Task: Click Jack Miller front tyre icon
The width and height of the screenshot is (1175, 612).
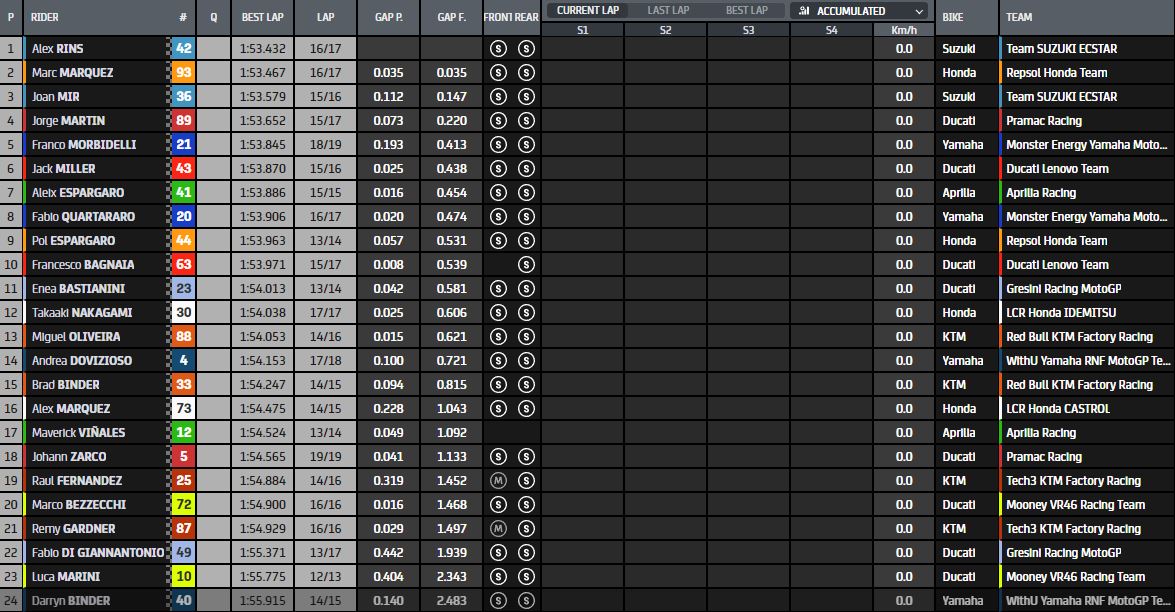Action: point(498,169)
